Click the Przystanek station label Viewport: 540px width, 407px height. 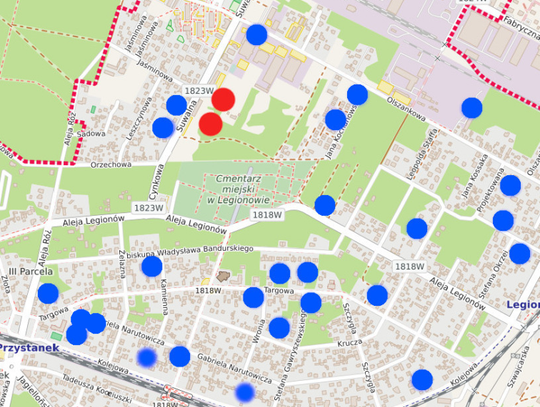click(30, 347)
